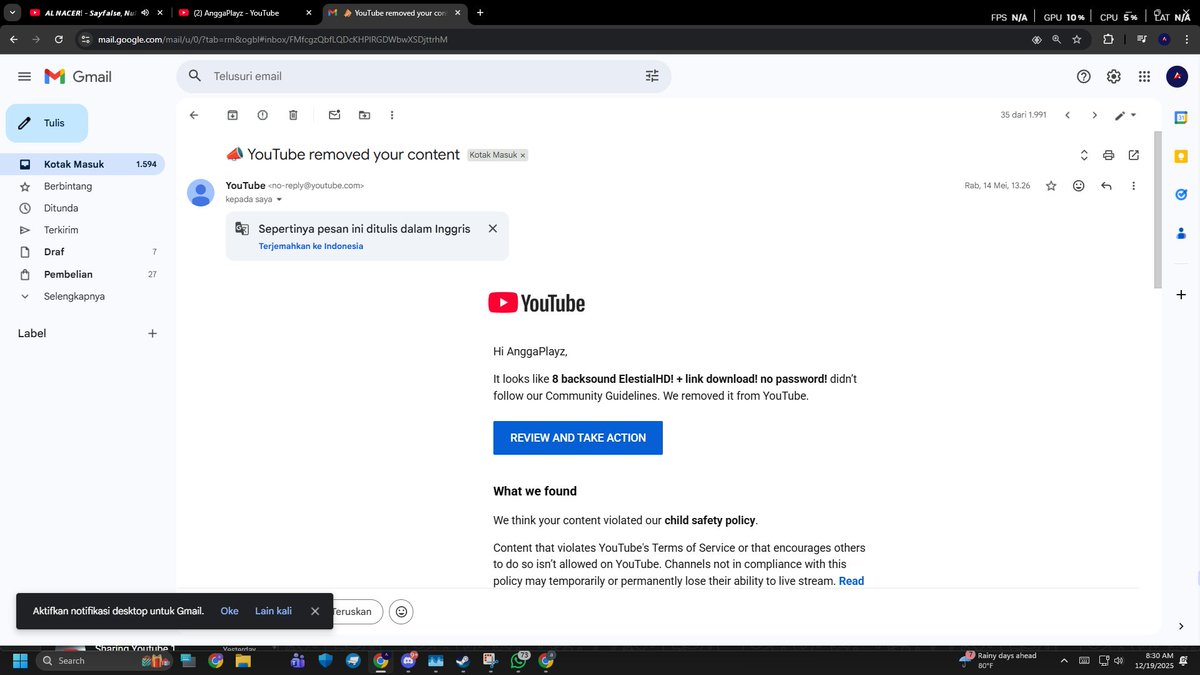Click REVIEW AND TAKE ACTION button
The height and width of the screenshot is (675, 1200).
point(578,438)
